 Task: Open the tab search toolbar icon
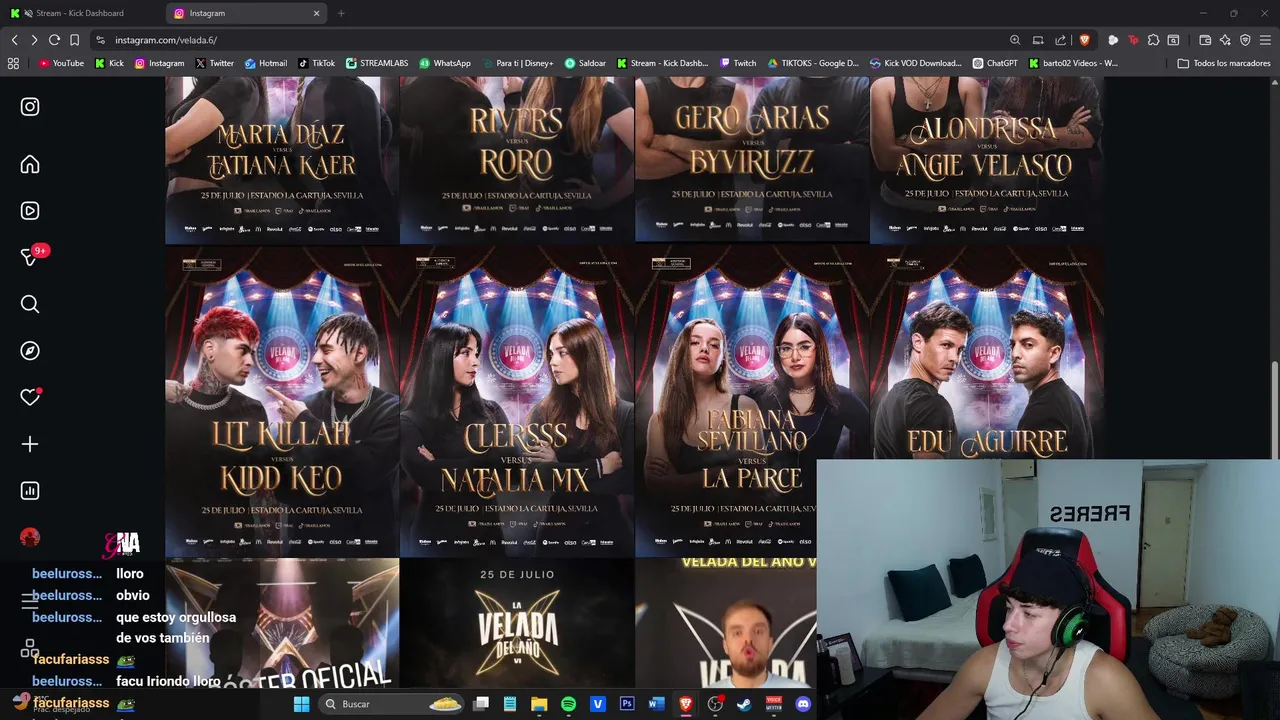tap(1173, 40)
